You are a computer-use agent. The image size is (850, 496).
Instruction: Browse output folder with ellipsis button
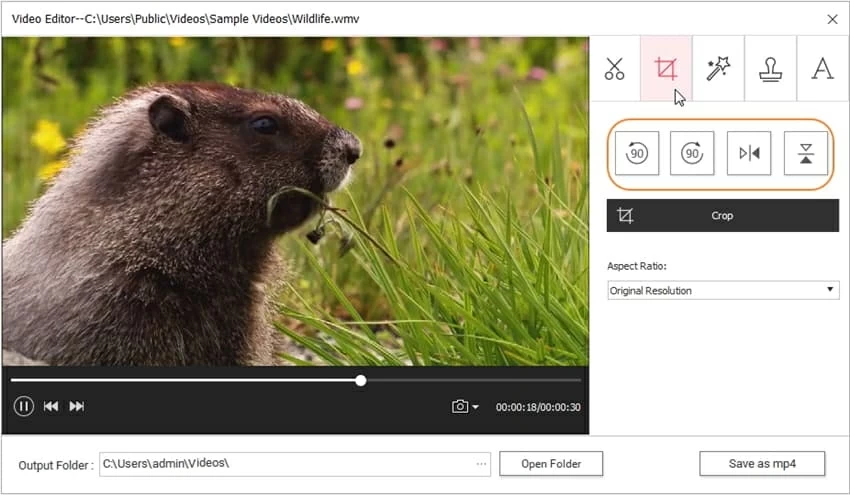click(482, 464)
